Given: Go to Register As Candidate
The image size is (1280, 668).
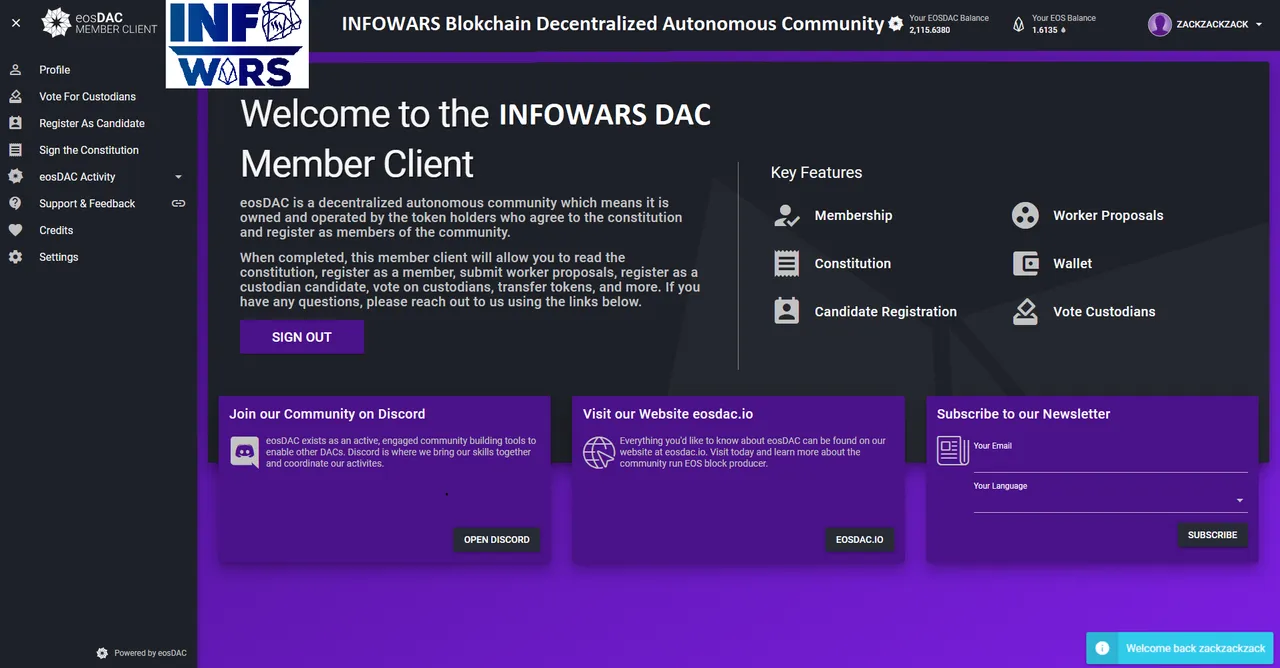Looking at the screenshot, I should pyautogui.click(x=98, y=123).
